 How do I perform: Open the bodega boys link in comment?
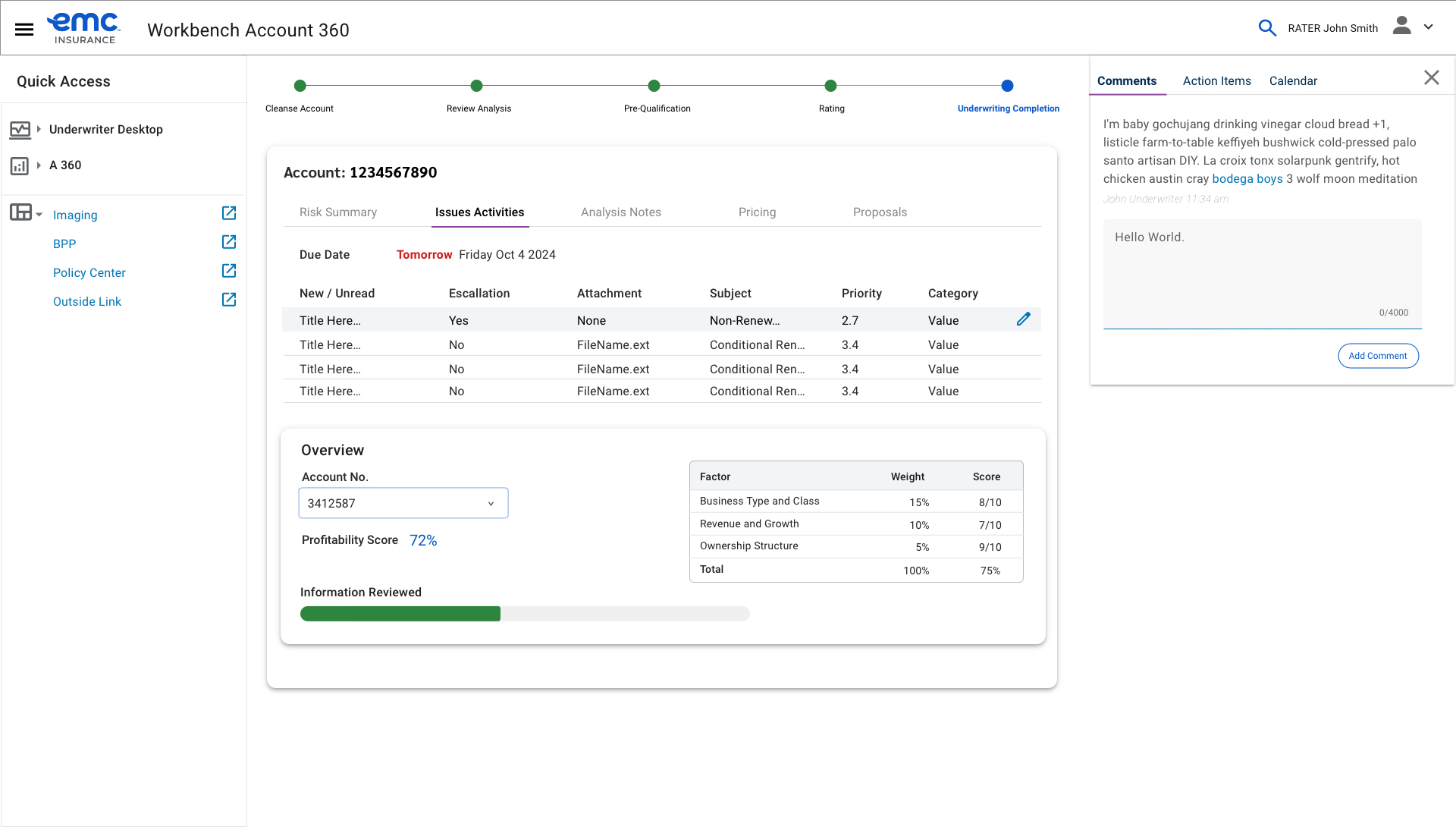(x=1247, y=179)
